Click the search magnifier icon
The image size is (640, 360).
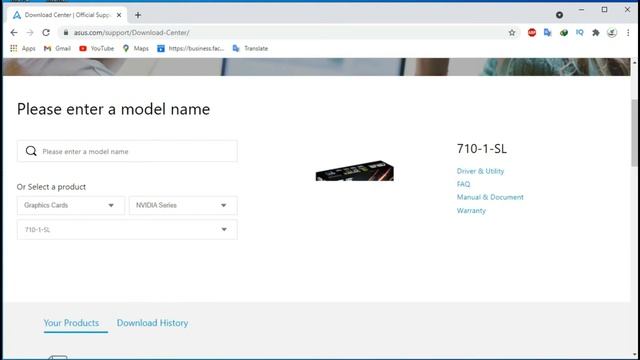point(31,151)
